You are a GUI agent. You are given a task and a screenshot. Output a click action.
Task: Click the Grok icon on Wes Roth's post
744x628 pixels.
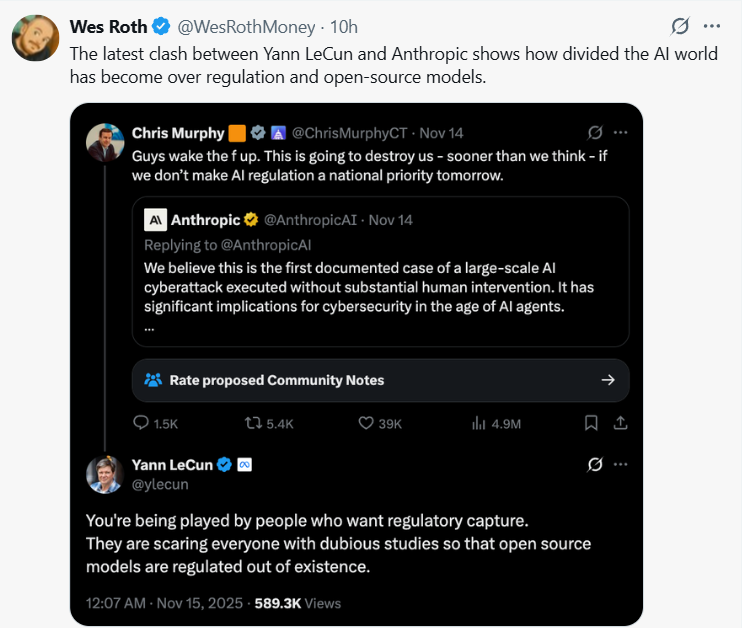[x=680, y=25]
